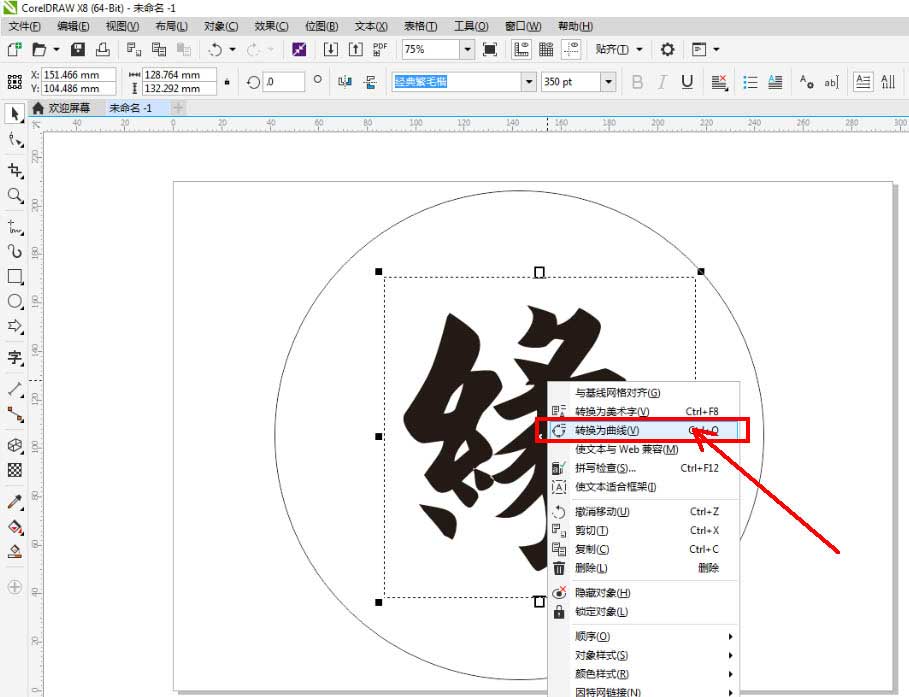The width and height of the screenshot is (909, 697).
Task: Expand the Open button's dropdown arrow
Action: pyautogui.click(x=56, y=49)
